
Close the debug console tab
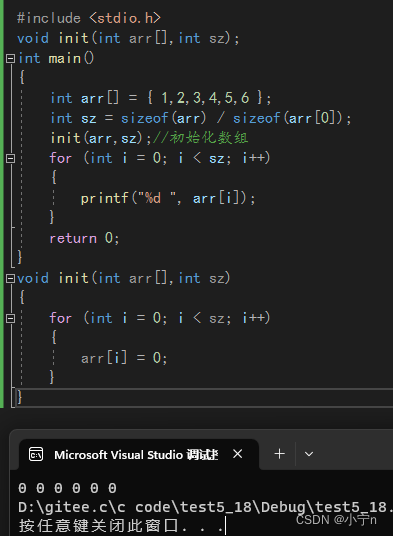point(238,454)
